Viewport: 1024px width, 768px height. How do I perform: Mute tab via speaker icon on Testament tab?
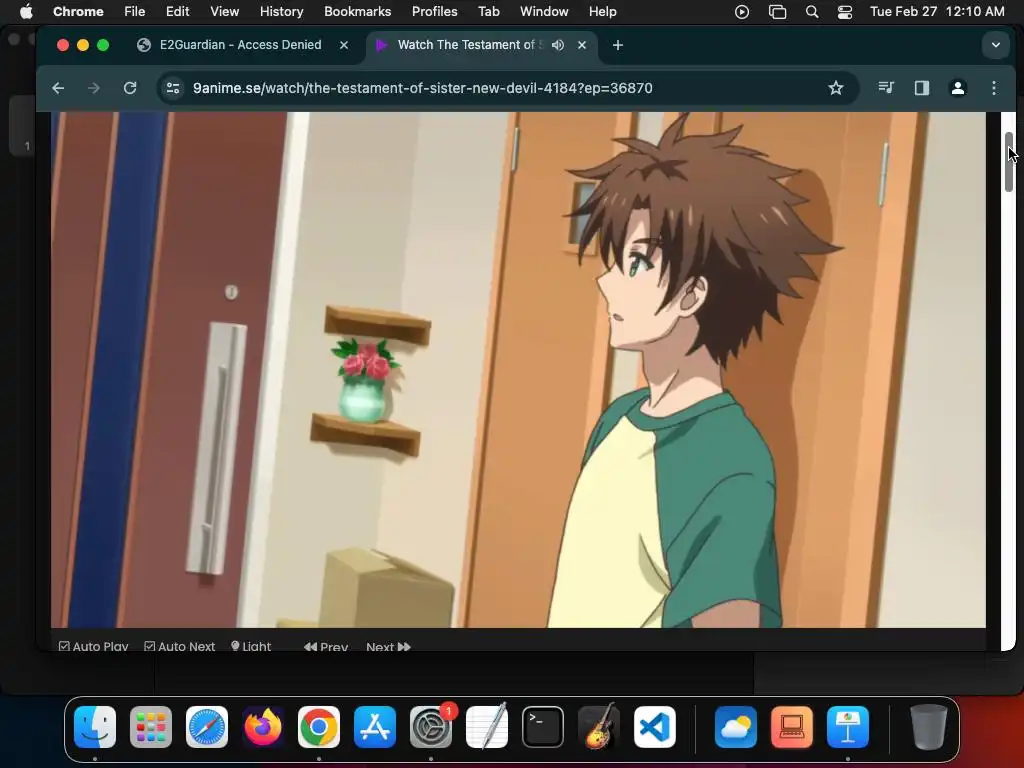[x=558, y=45]
